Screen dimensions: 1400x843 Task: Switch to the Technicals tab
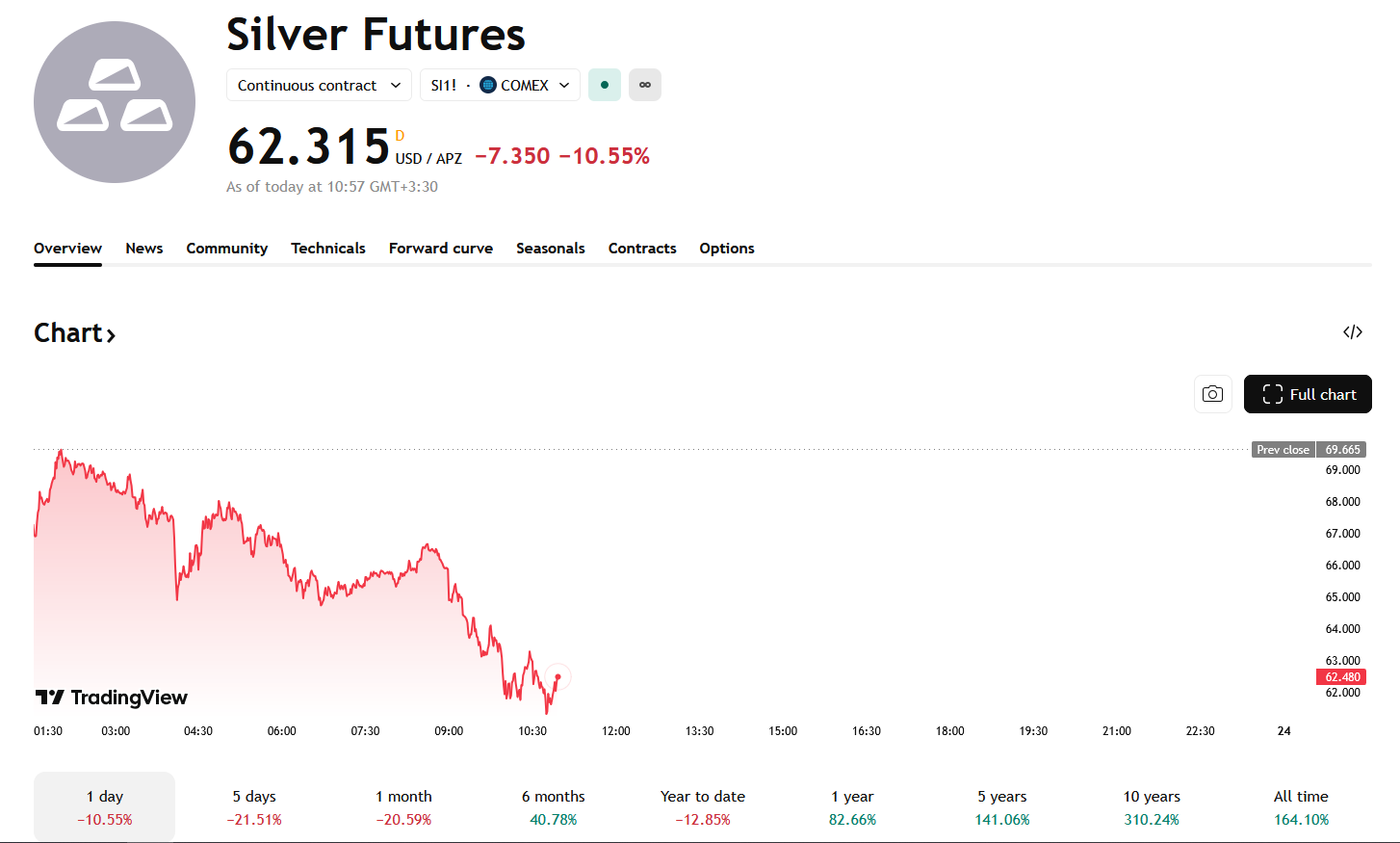[x=328, y=249]
